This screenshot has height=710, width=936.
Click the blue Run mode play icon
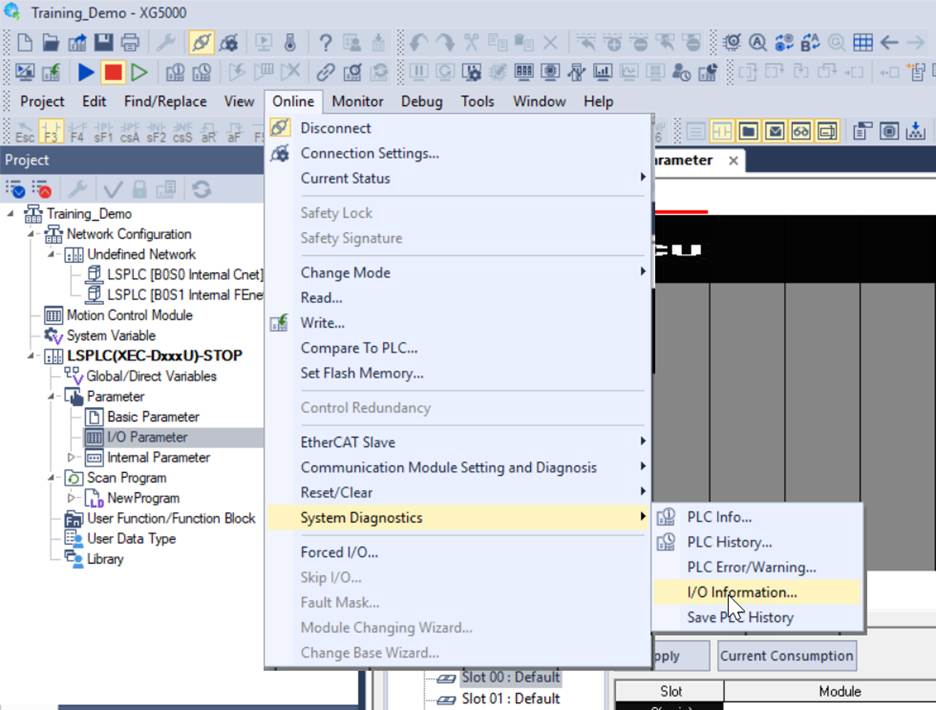86,72
